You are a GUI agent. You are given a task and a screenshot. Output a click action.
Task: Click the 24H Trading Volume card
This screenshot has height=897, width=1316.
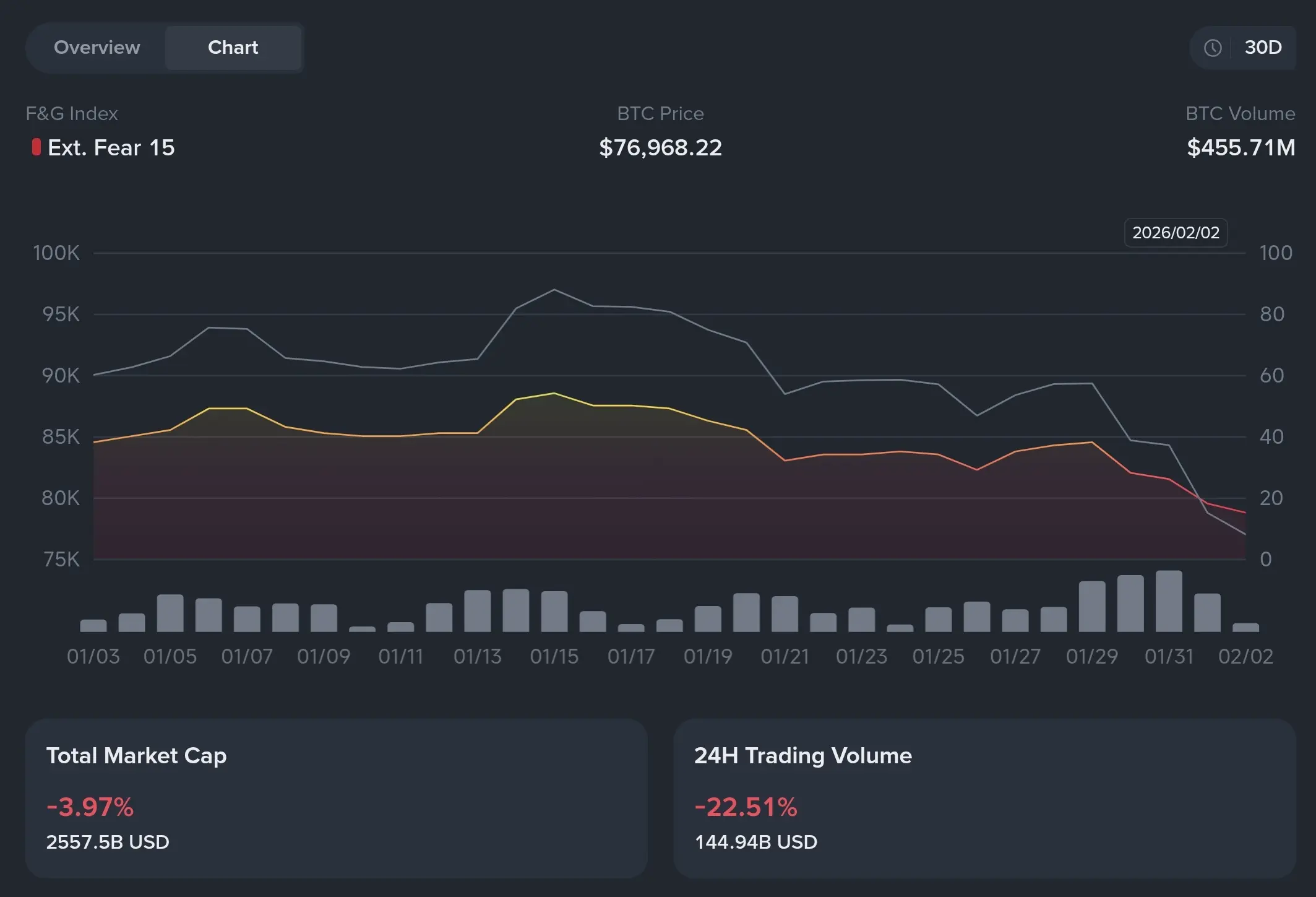tap(984, 797)
